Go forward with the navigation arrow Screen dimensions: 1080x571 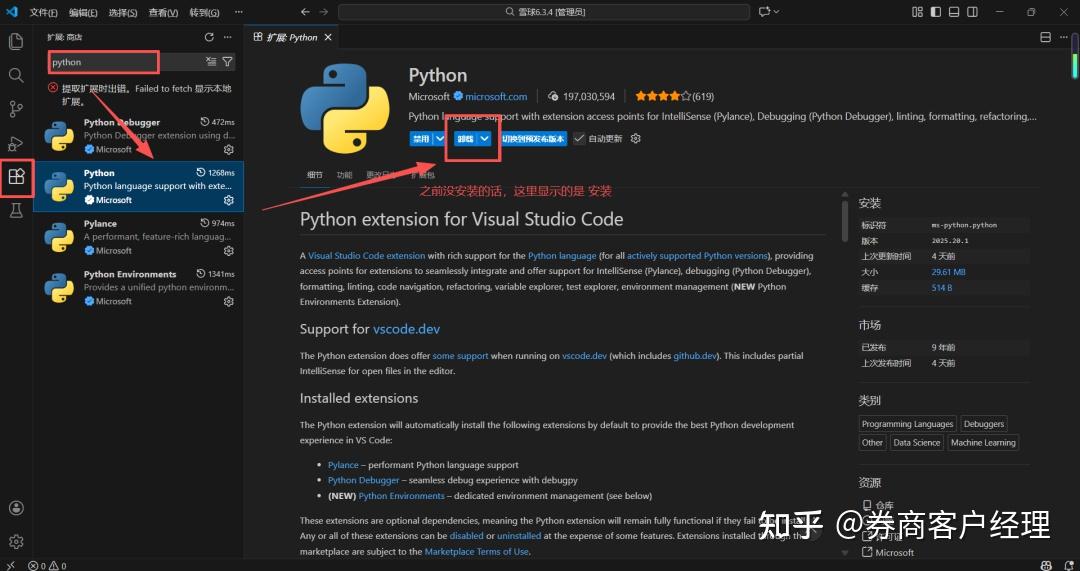coord(324,12)
